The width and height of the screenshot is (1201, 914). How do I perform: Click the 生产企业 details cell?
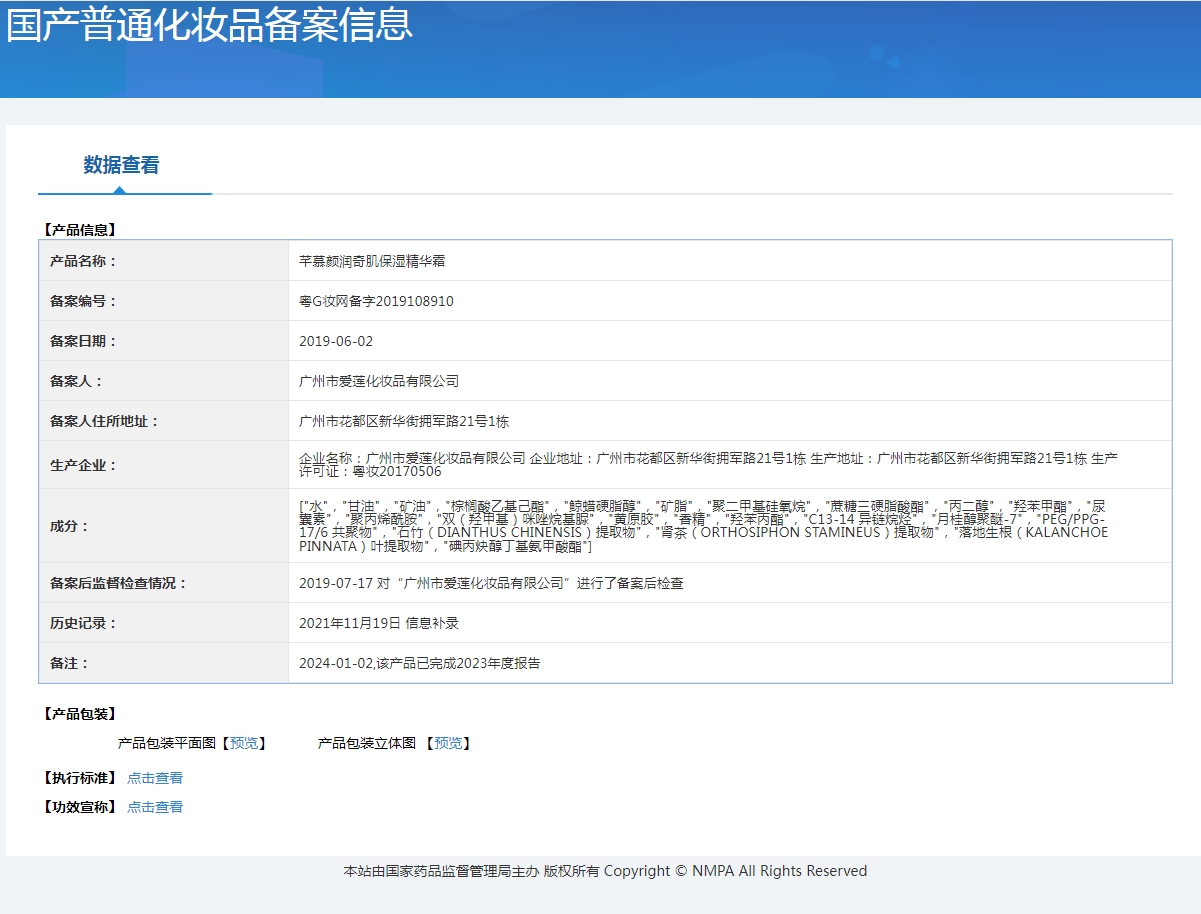point(730,465)
